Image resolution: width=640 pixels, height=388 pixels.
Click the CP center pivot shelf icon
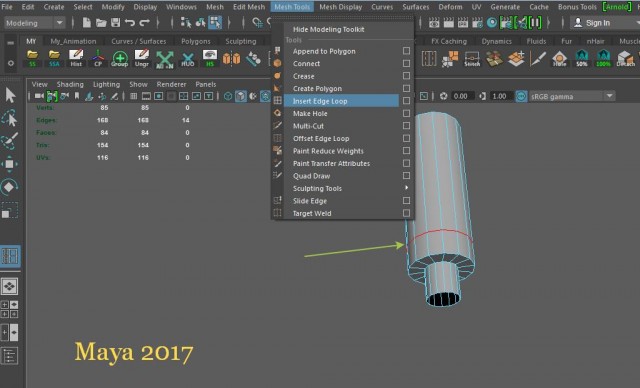tap(98, 58)
